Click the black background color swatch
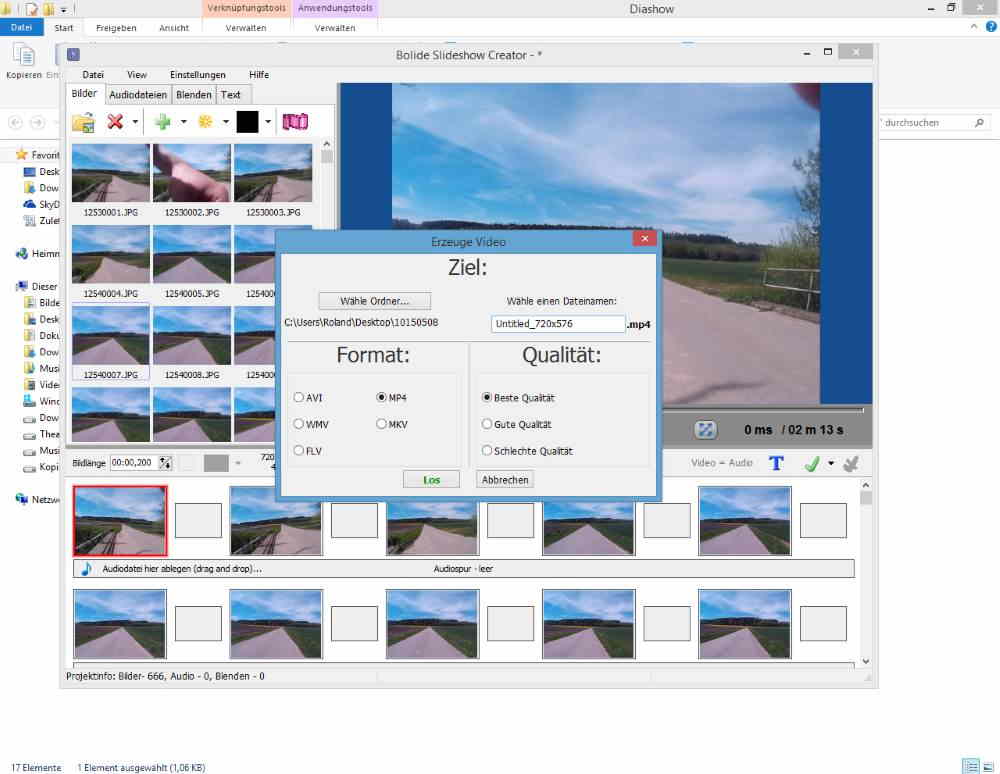Viewport: 1000px width, 774px height. [247, 122]
